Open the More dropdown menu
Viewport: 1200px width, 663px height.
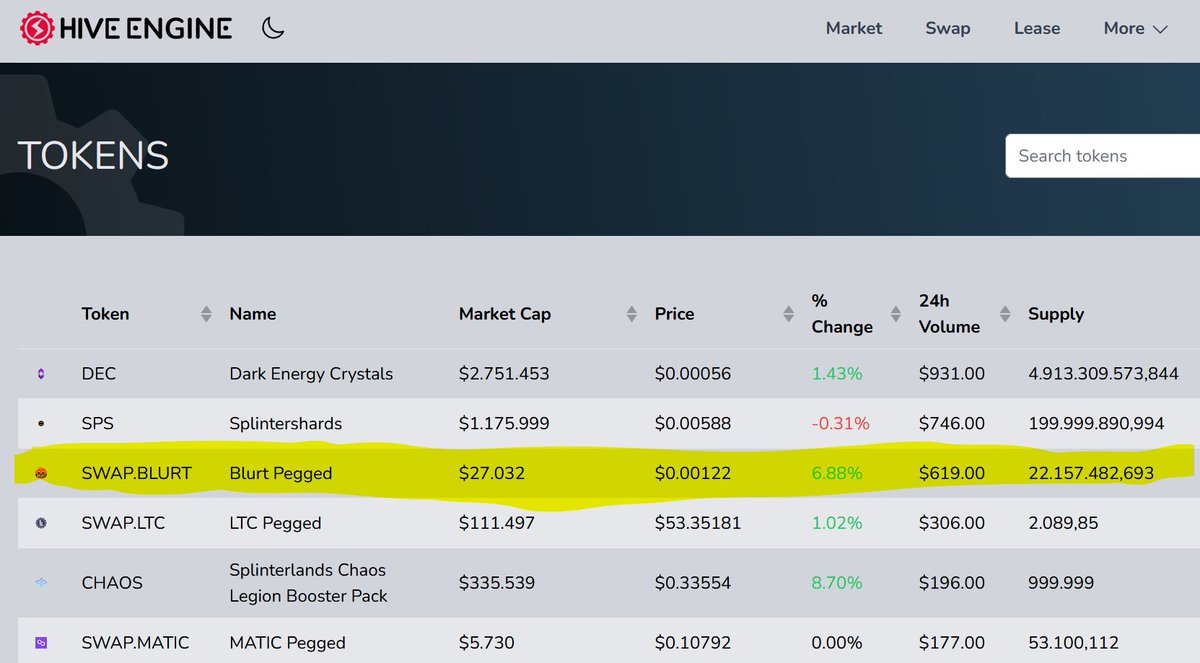(1135, 28)
